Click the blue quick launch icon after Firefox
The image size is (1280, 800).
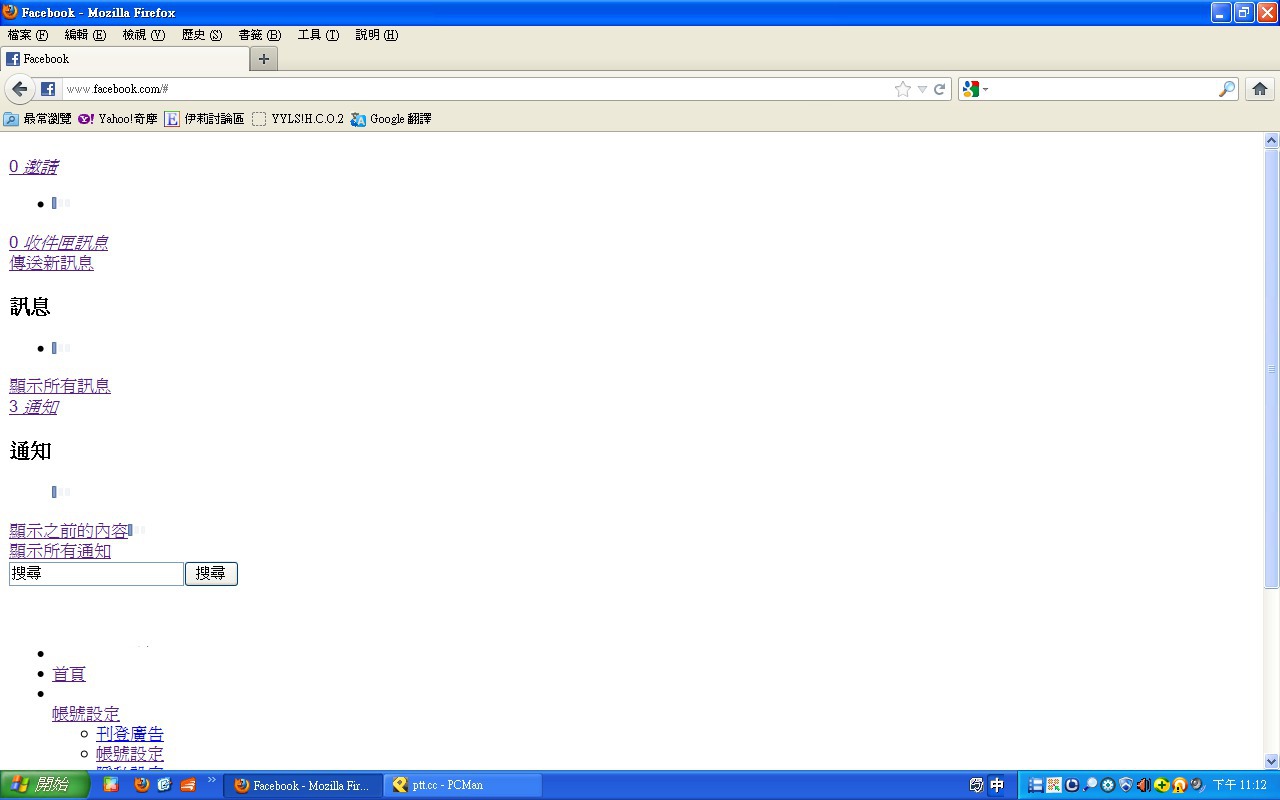[x=164, y=785]
